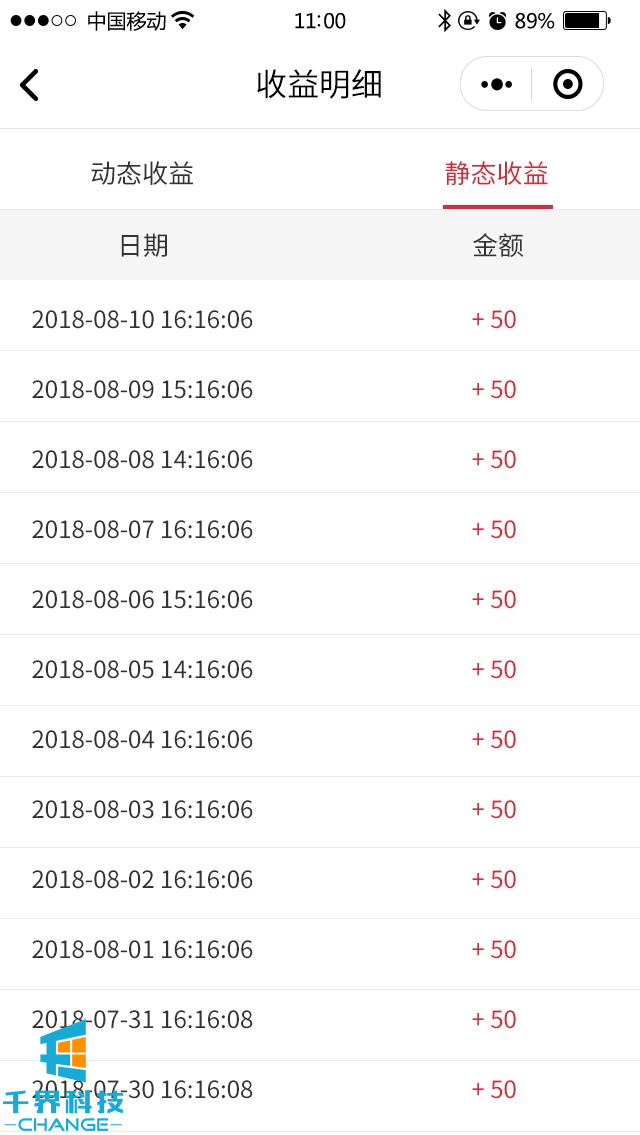
Task: Click +50 amount for 2018-08-05
Action: click(494, 669)
